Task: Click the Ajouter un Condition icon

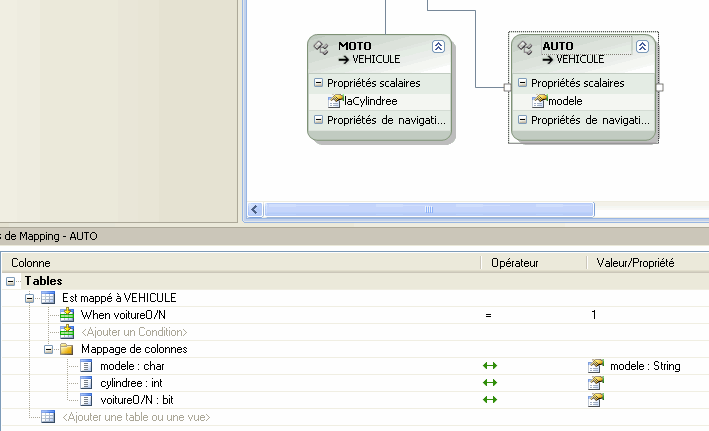Action: [x=67, y=332]
